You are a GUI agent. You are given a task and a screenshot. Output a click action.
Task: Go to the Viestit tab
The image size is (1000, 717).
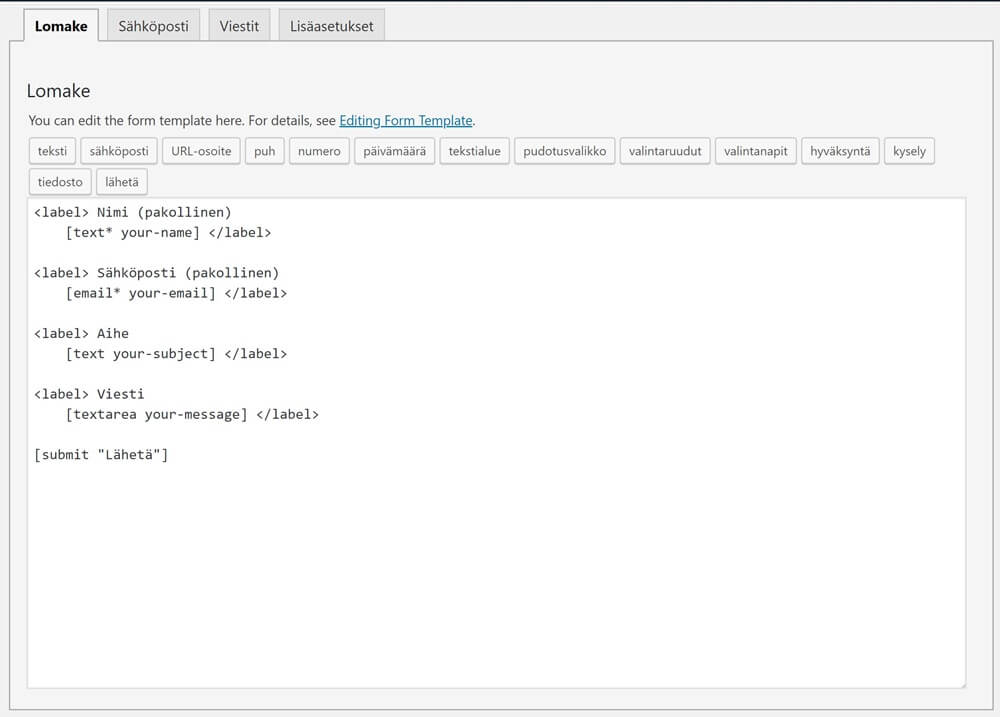click(x=239, y=26)
